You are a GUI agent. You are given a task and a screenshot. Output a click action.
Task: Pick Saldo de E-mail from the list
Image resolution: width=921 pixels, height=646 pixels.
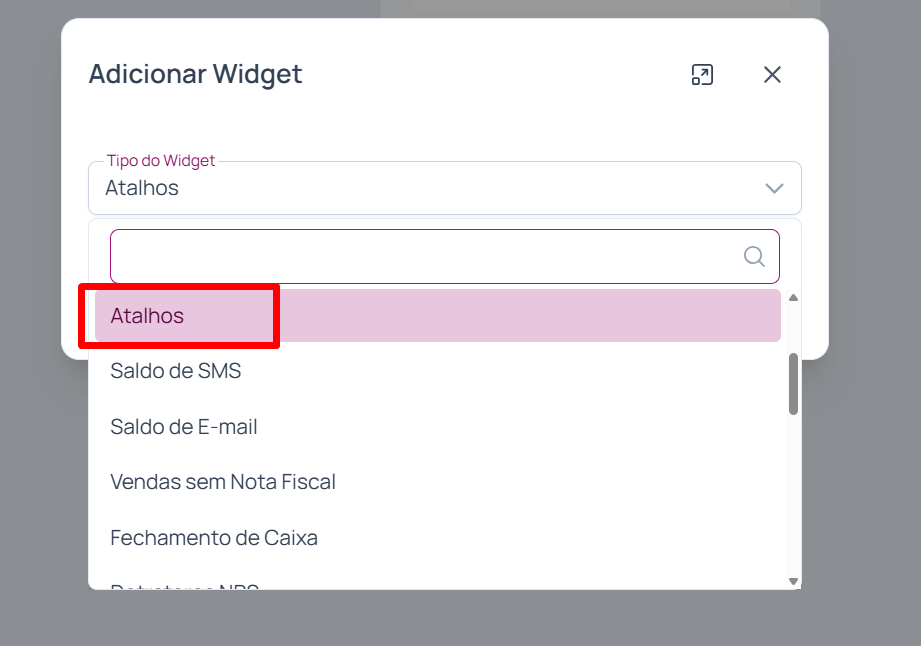184,427
